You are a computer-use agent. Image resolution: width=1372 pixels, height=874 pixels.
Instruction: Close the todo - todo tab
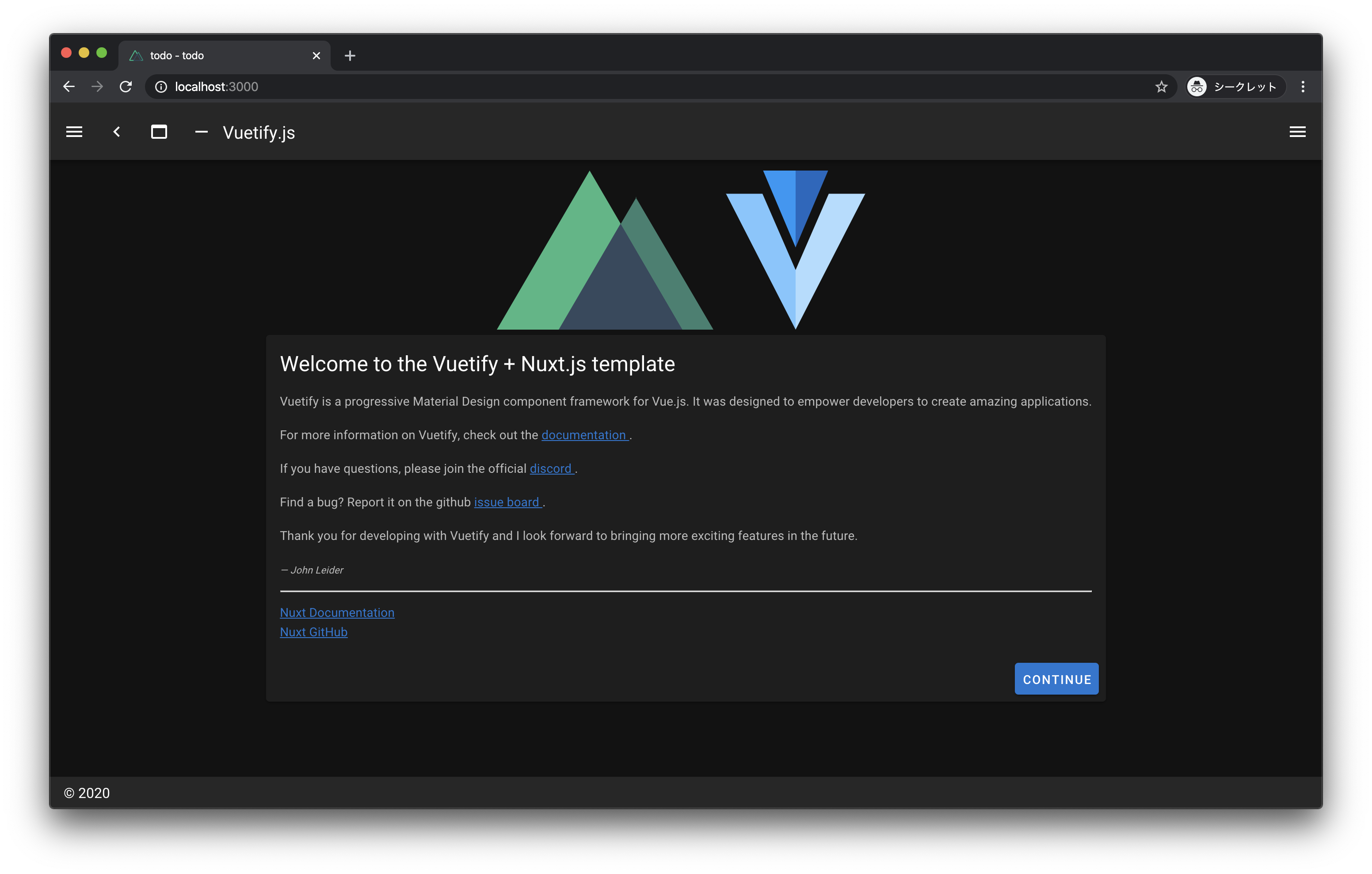(x=316, y=55)
